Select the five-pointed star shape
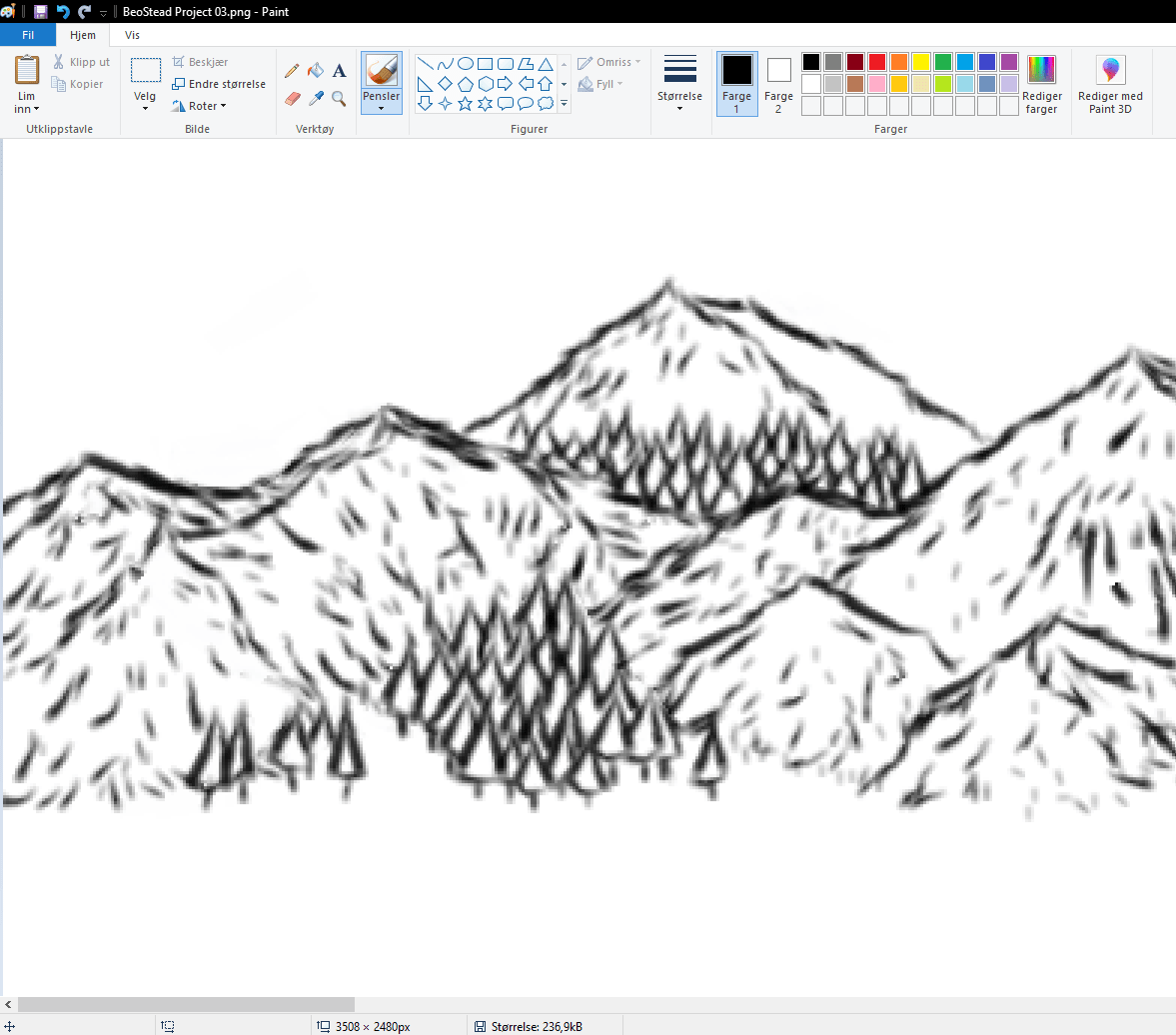 [464, 103]
